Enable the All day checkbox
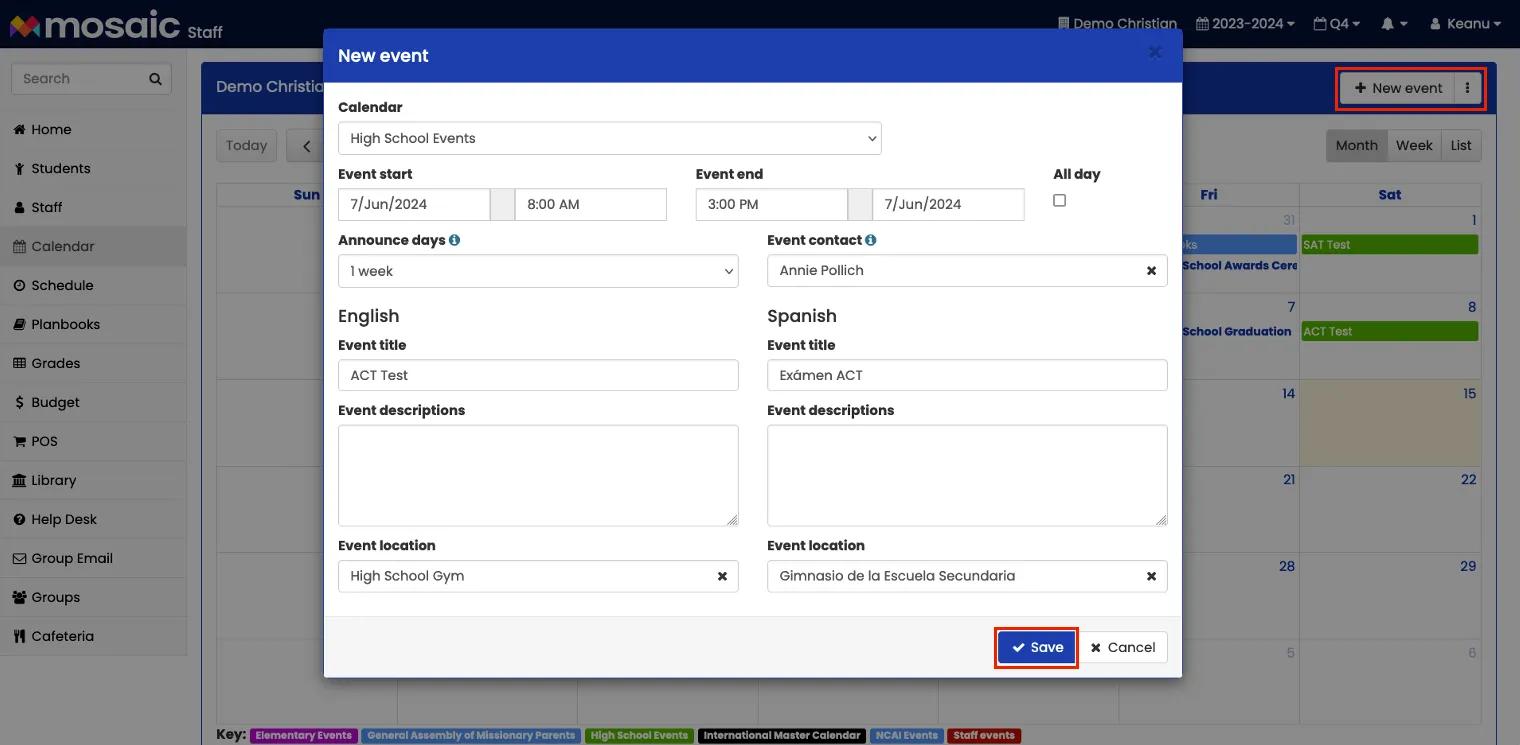The image size is (1520, 745). pyautogui.click(x=1059, y=200)
